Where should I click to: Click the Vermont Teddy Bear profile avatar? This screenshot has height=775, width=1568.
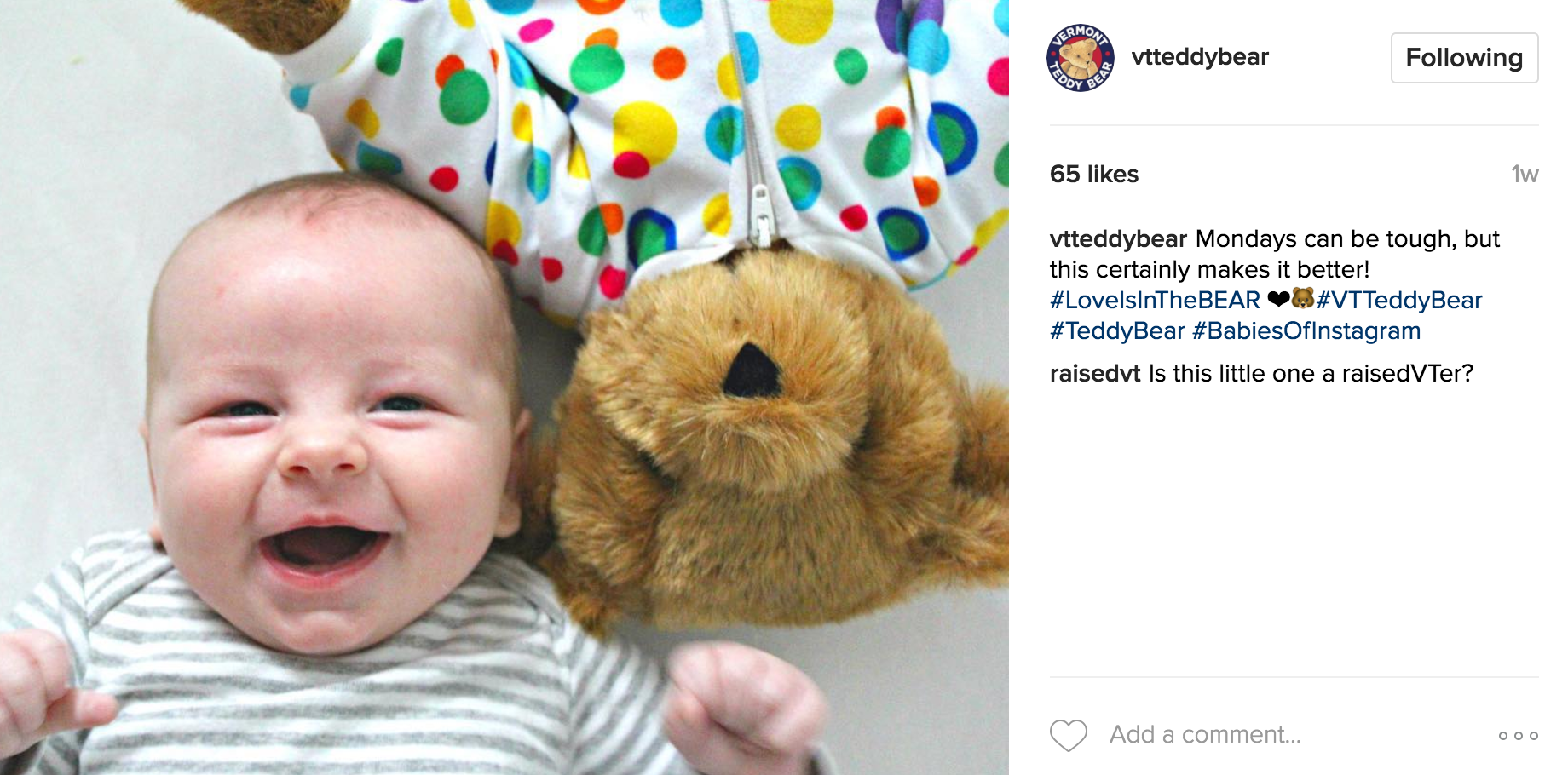(x=1081, y=57)
